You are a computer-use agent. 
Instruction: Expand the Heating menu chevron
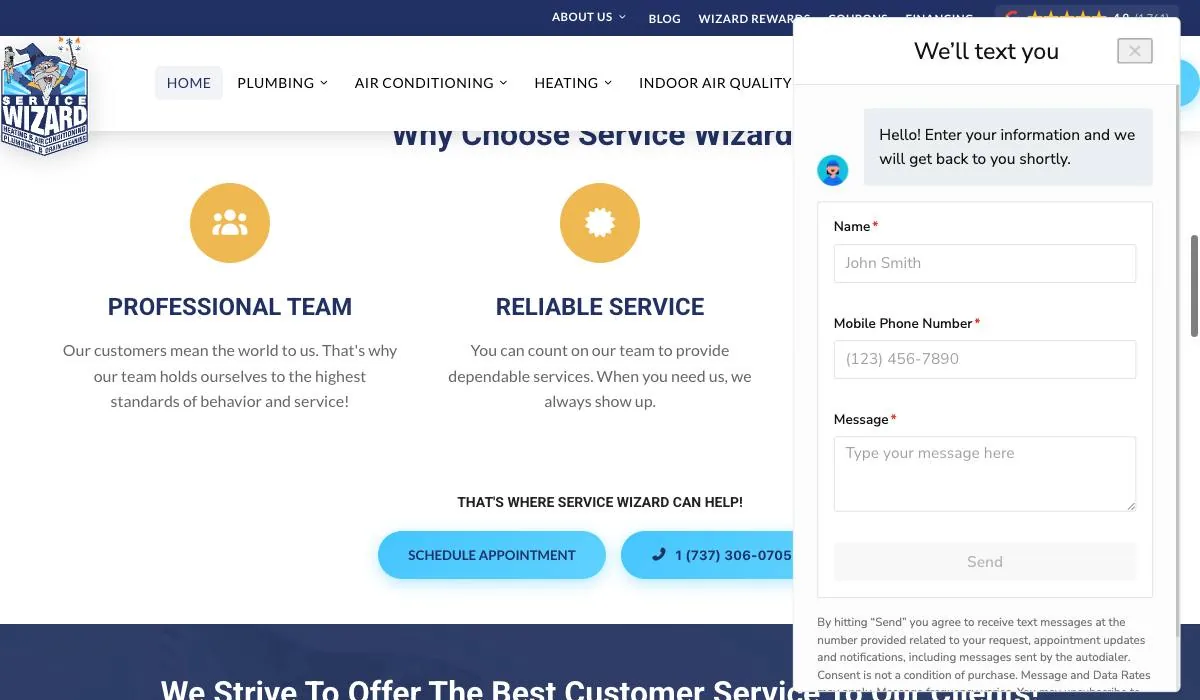(x=608, y=83)
